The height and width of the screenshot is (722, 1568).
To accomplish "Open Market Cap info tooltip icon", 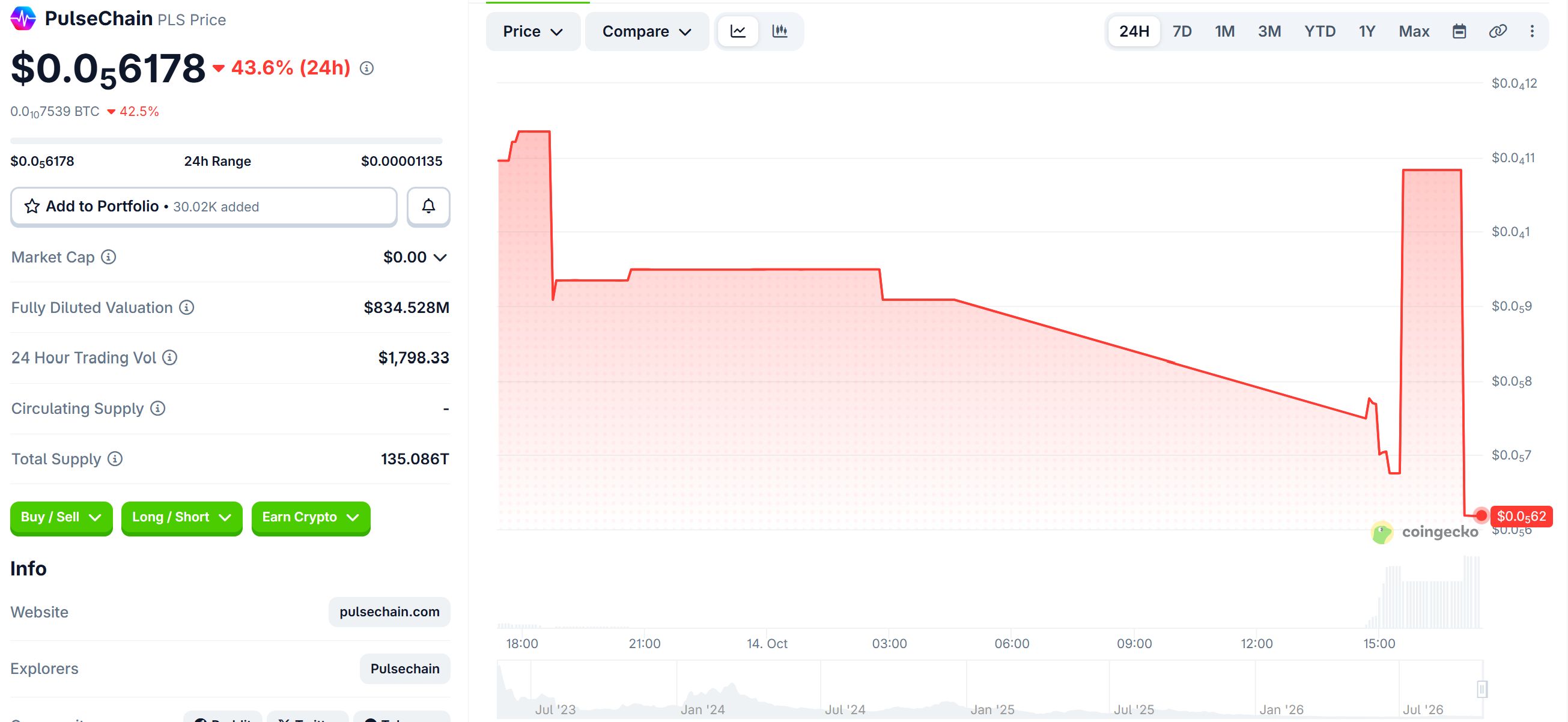I will click(108, 257).
